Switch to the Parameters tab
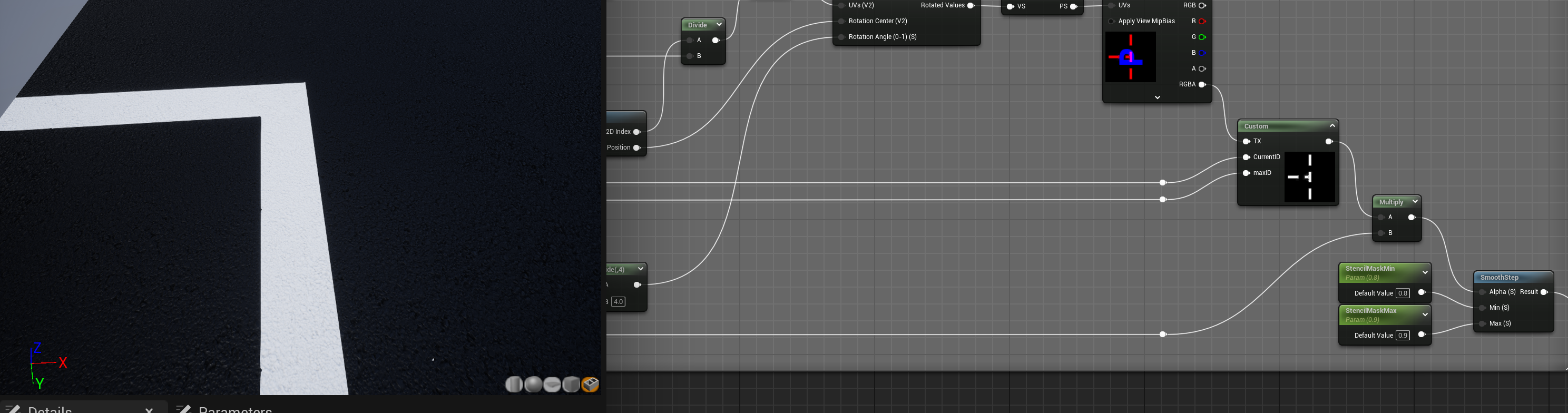The width and height of the screenshot is (1568, 413). coord(235,410)
